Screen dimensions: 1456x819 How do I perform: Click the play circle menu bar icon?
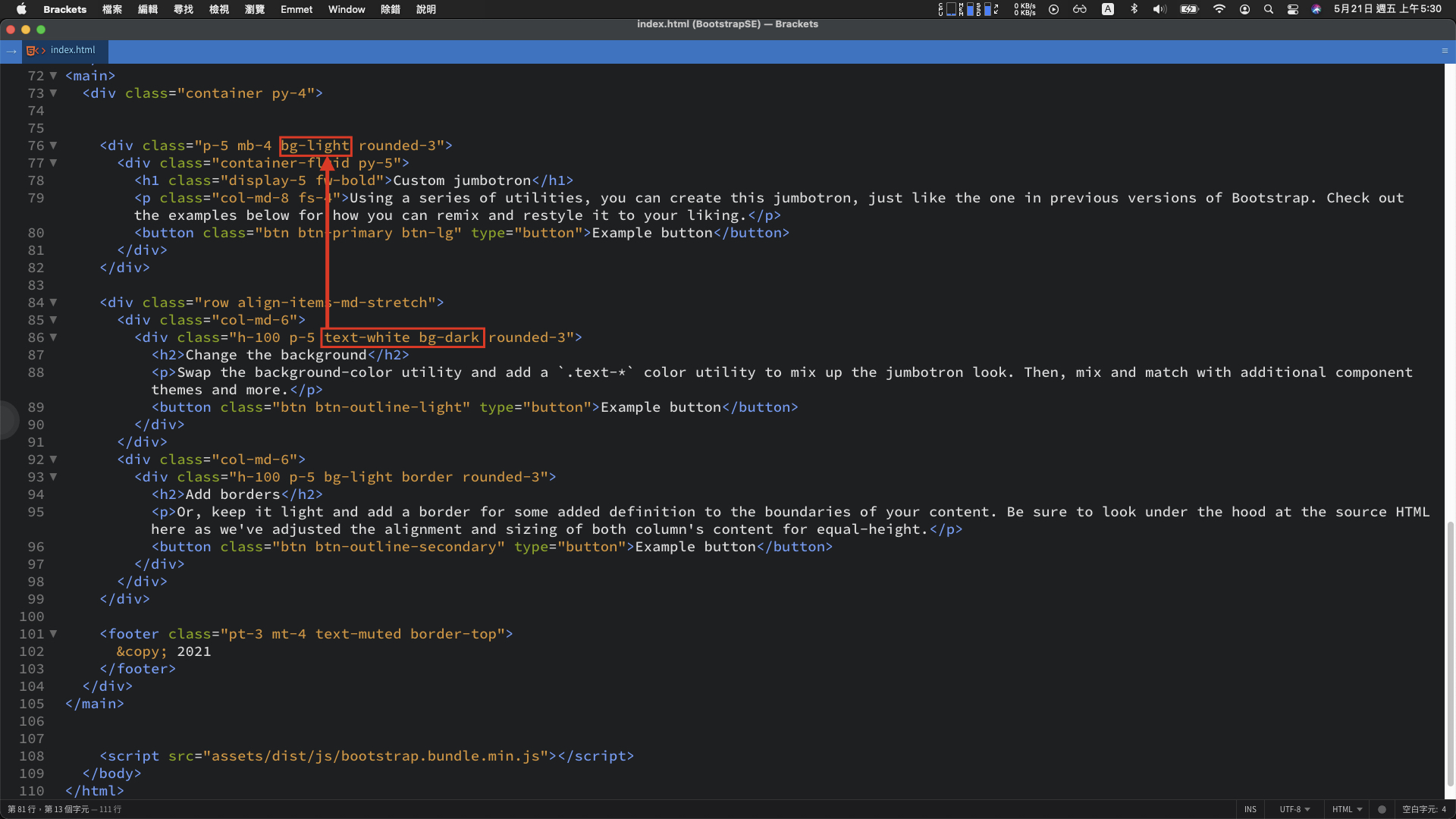pyautogui.click(x=1053, y=9)
